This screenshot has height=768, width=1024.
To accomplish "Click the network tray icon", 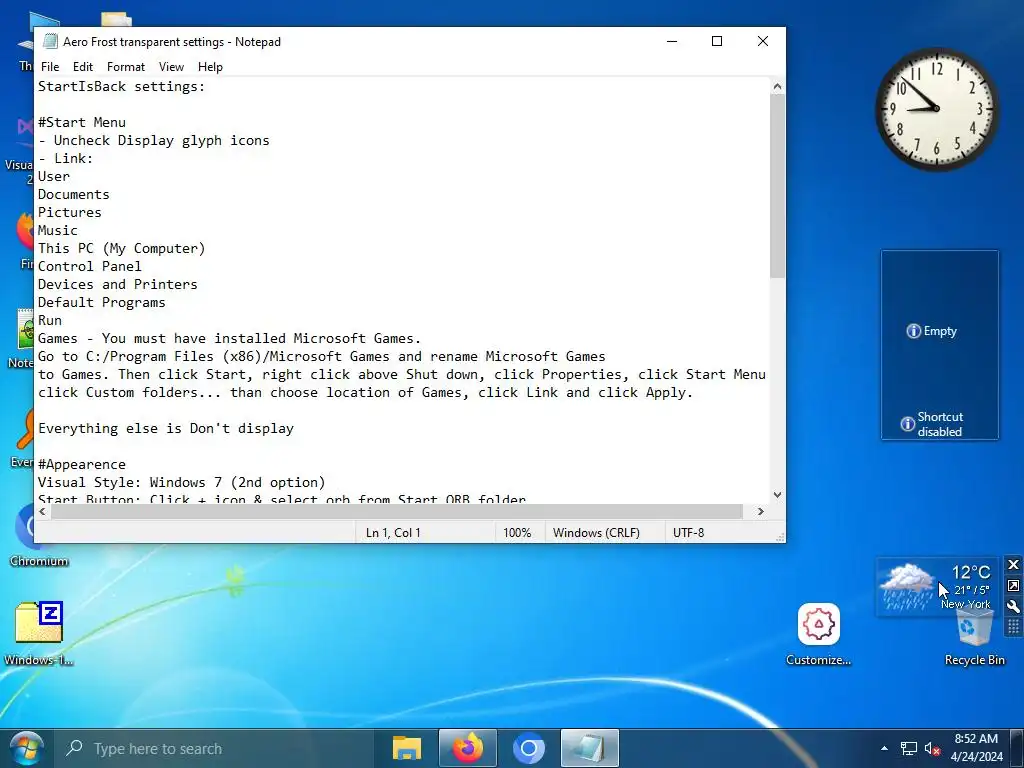I will point(908,748).
